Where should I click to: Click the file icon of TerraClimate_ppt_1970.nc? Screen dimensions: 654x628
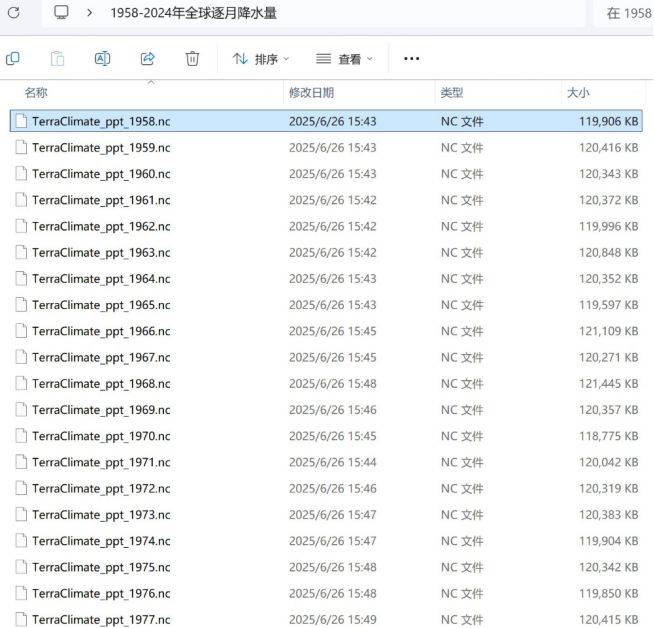coord(21,436)
